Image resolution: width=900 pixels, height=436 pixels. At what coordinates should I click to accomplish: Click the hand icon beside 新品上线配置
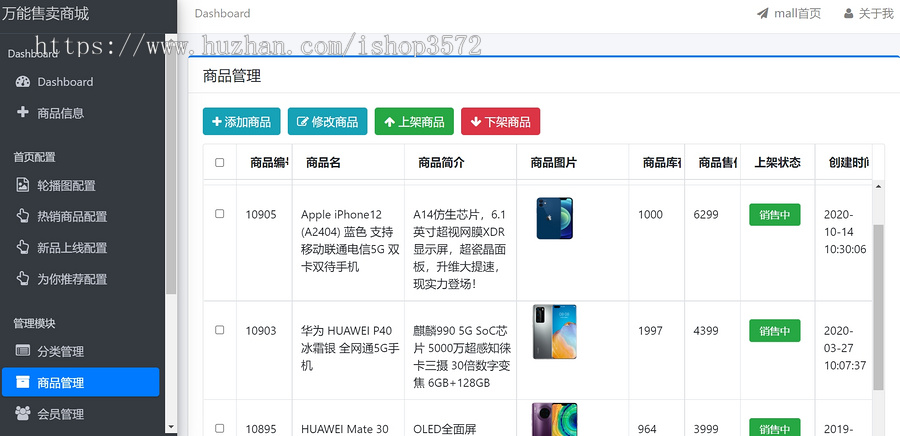22,247
